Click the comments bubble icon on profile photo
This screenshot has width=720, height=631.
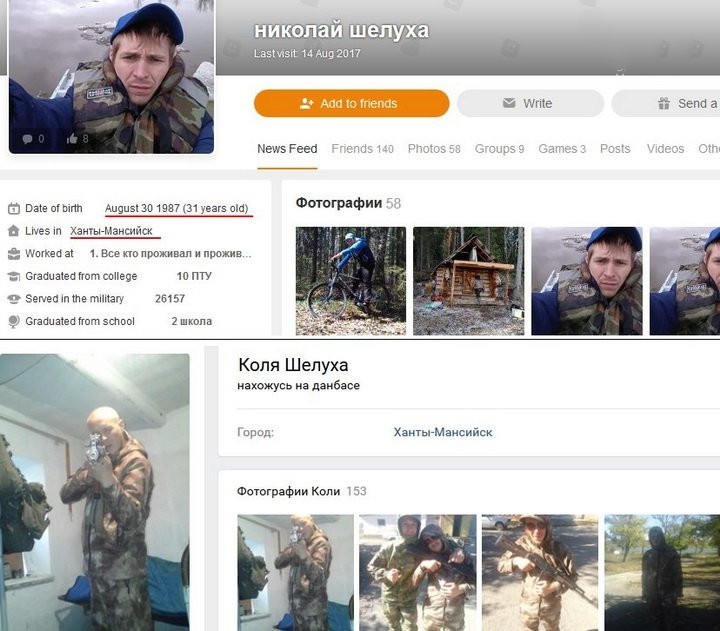click(28, 139)
